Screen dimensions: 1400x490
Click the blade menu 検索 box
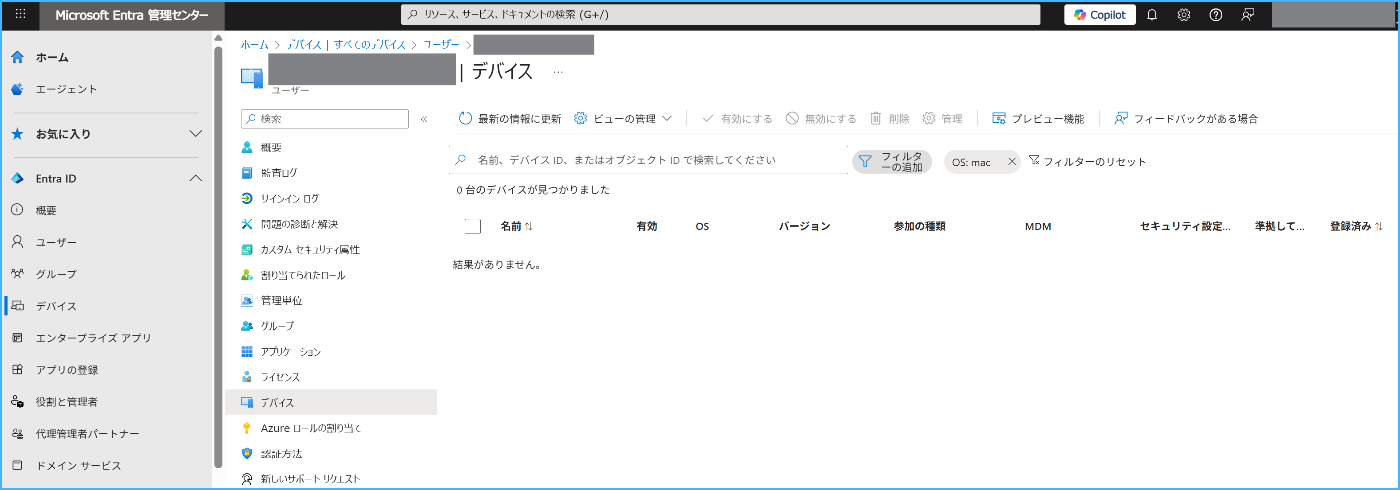(x=325, y=119)
